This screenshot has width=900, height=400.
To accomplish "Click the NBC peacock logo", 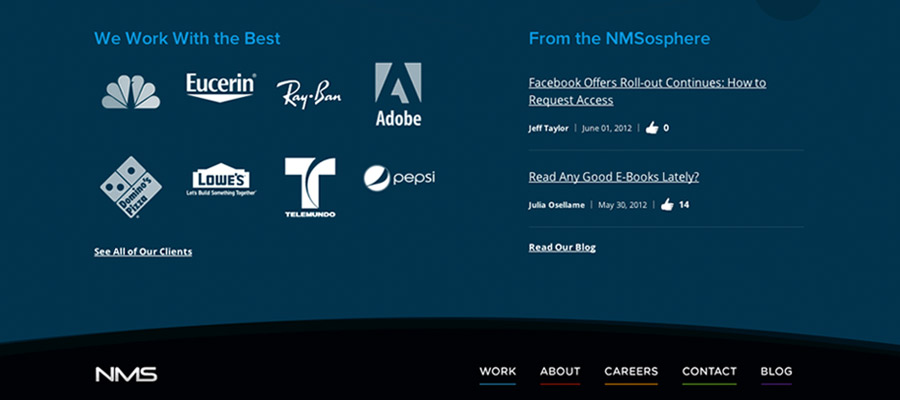I will pos(131,92).
